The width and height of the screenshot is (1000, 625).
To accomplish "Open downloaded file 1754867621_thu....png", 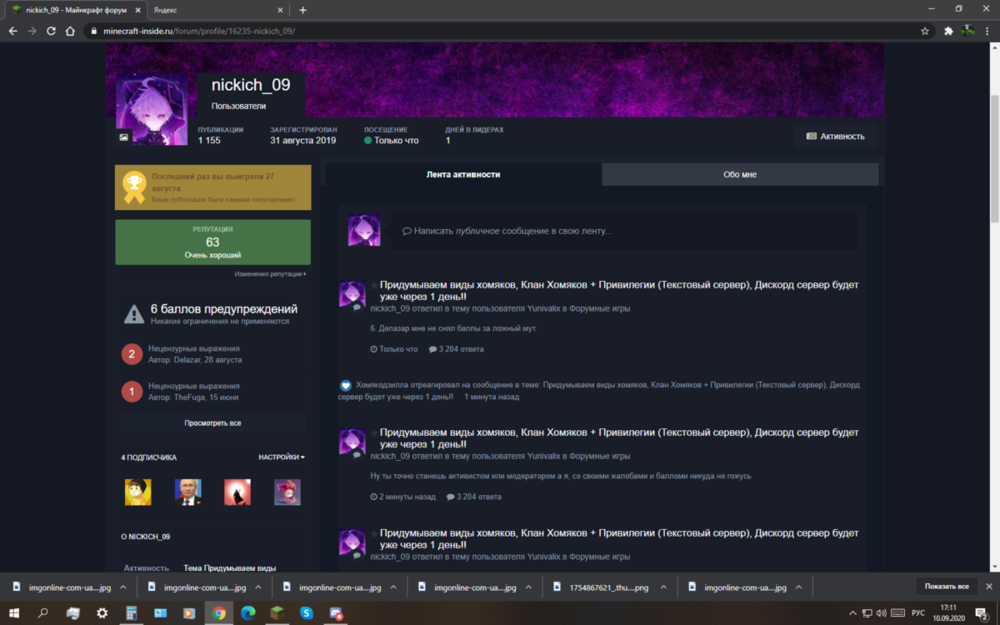I will pos(608,587).
